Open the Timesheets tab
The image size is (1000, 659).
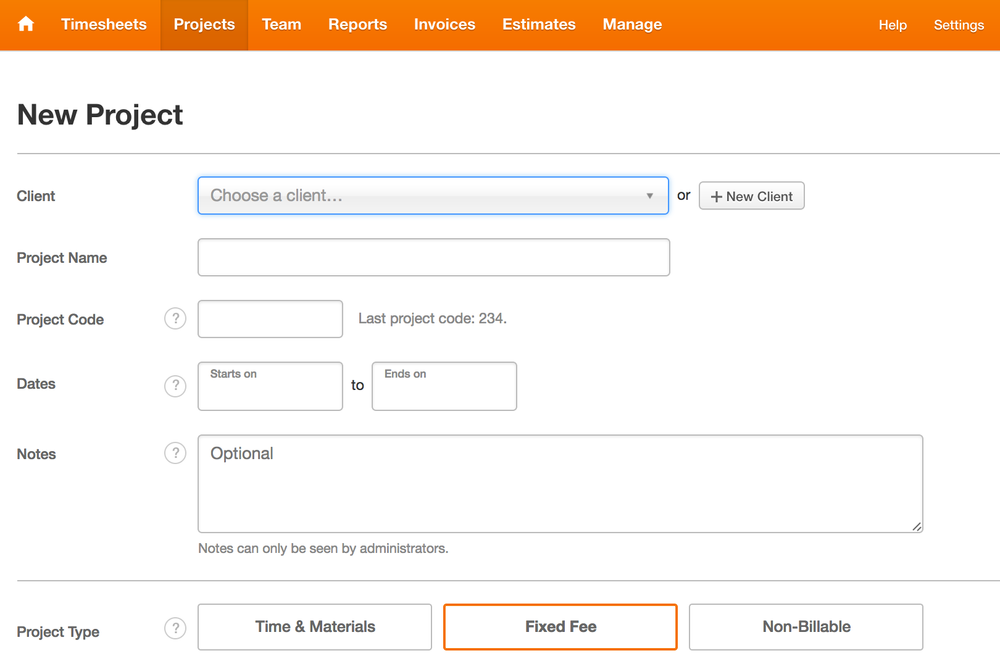(104, 24)
